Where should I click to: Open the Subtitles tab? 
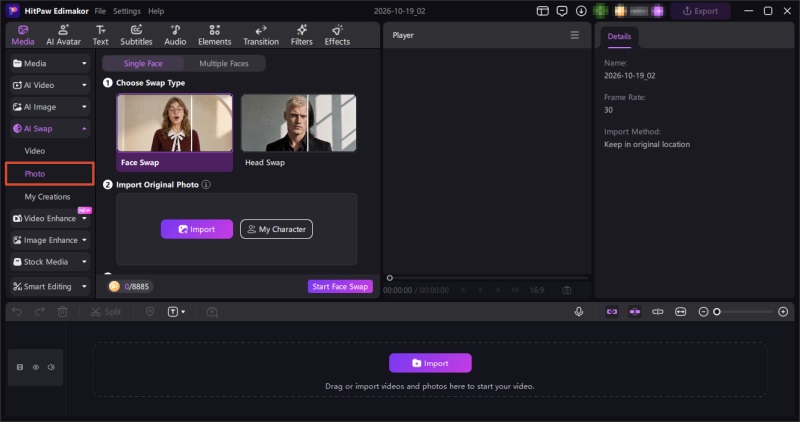[136, 35]
